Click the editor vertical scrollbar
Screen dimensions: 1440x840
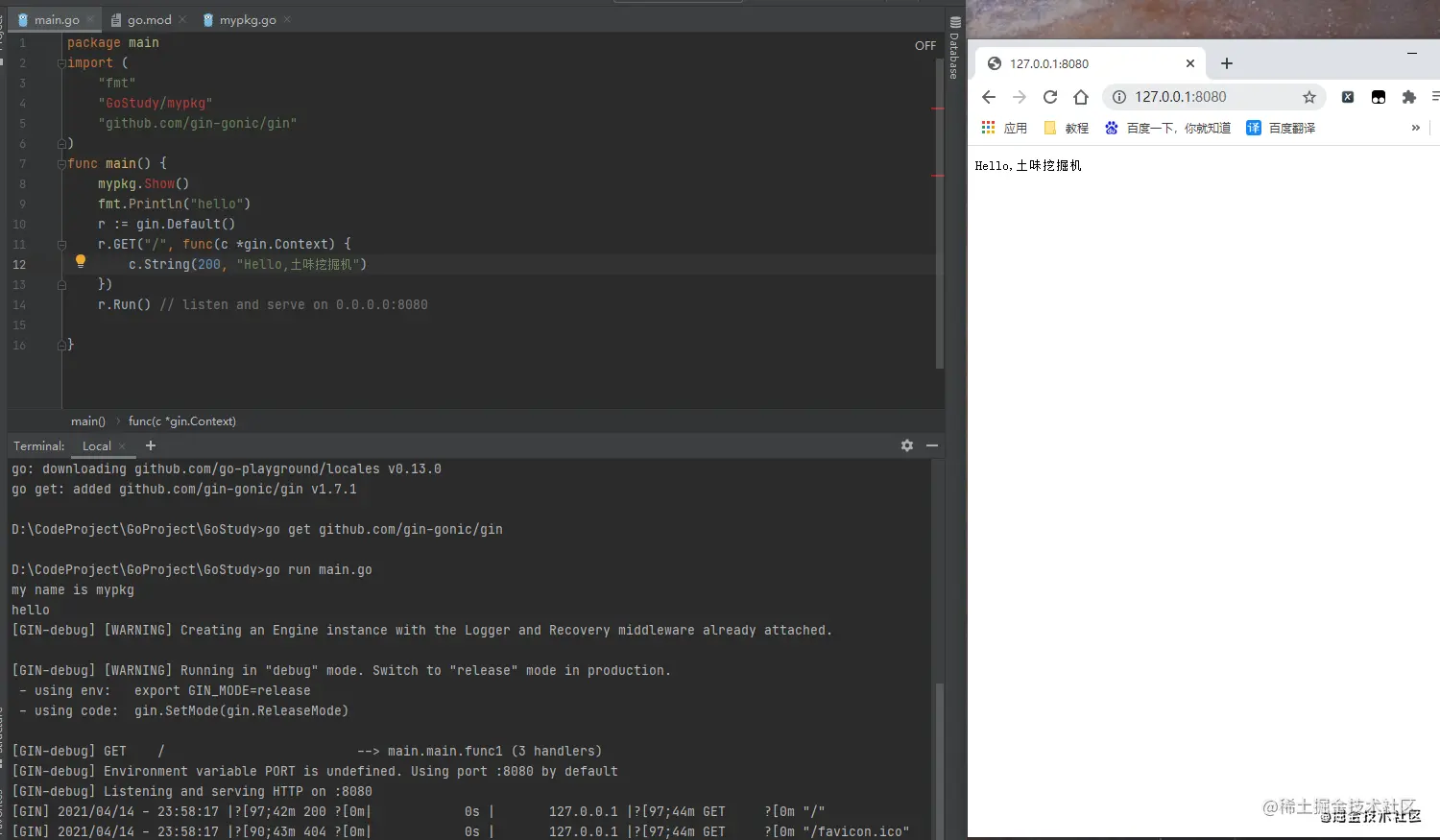(x=940, y=213)
